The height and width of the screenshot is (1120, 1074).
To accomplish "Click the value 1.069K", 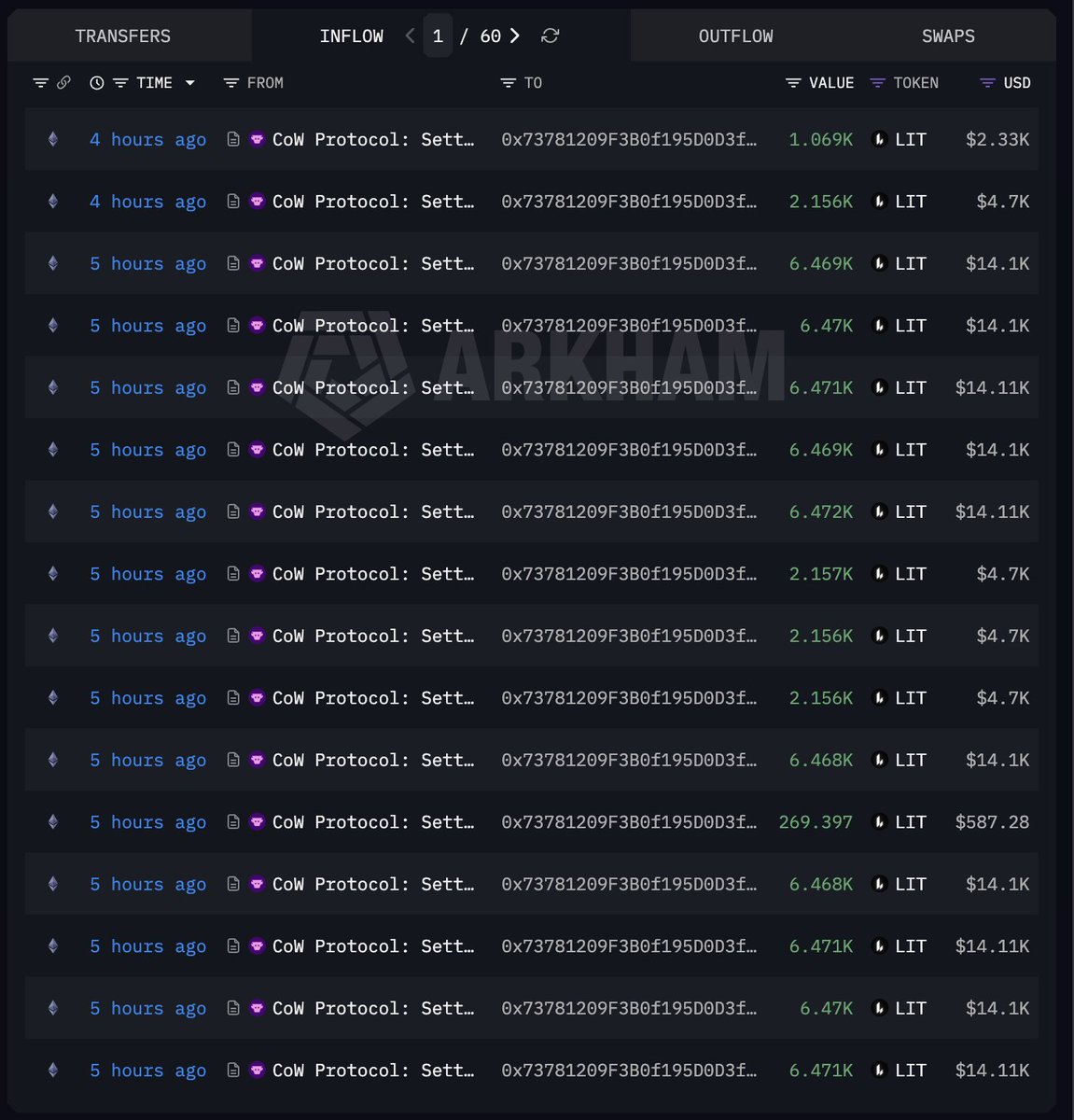I will coord(821,139).
